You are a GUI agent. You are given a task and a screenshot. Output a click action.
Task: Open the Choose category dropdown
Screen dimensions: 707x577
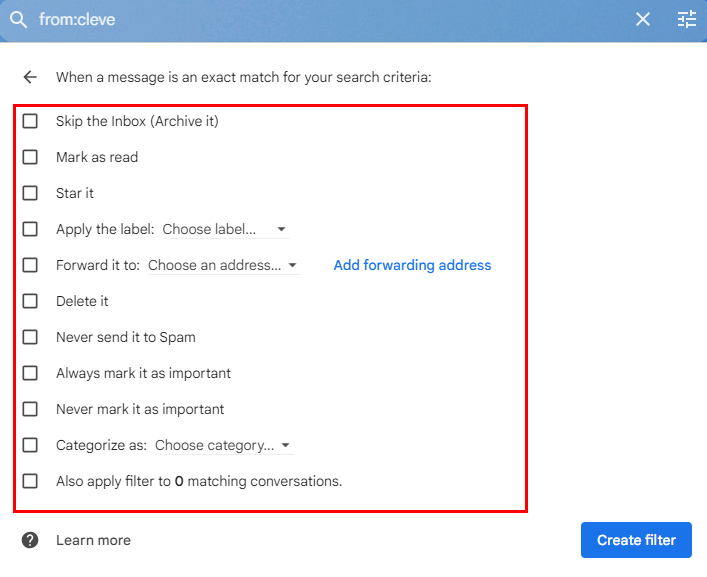point(223,445)
